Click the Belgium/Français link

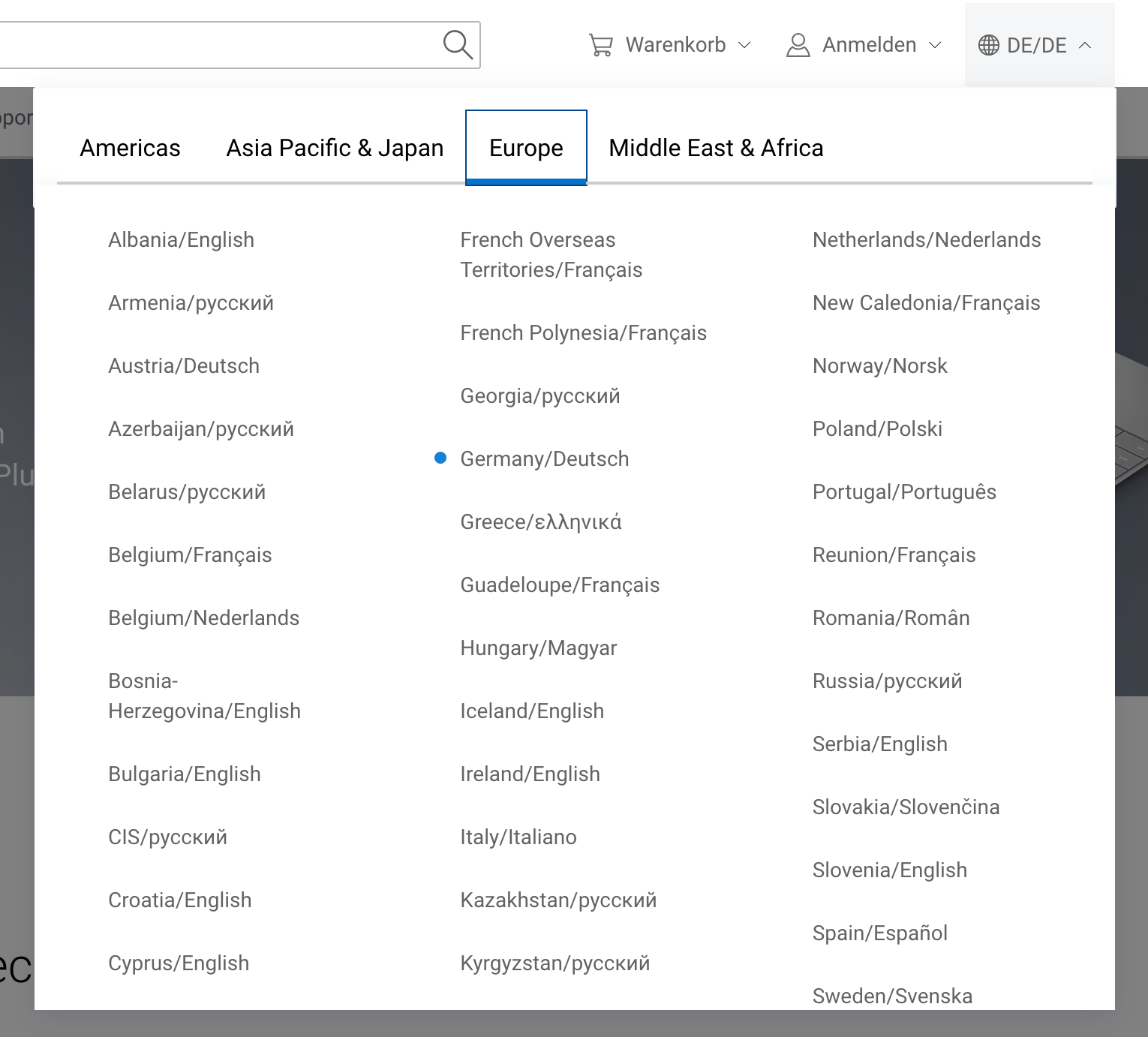[190, 555]
